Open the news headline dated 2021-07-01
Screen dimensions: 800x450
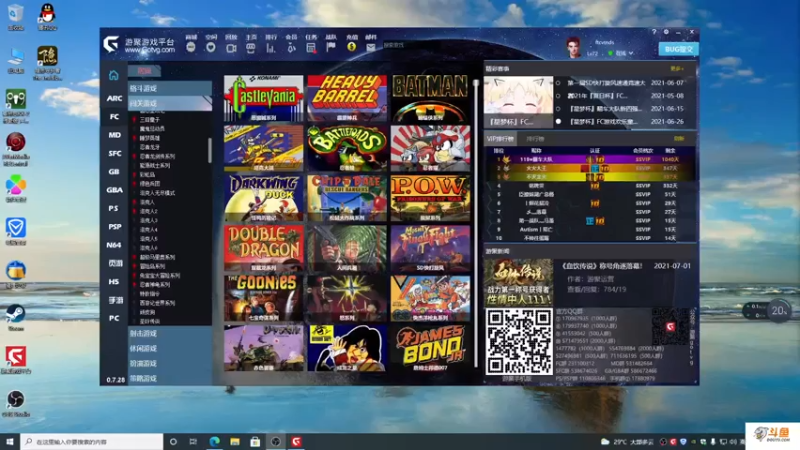click(x=603, y=266)
